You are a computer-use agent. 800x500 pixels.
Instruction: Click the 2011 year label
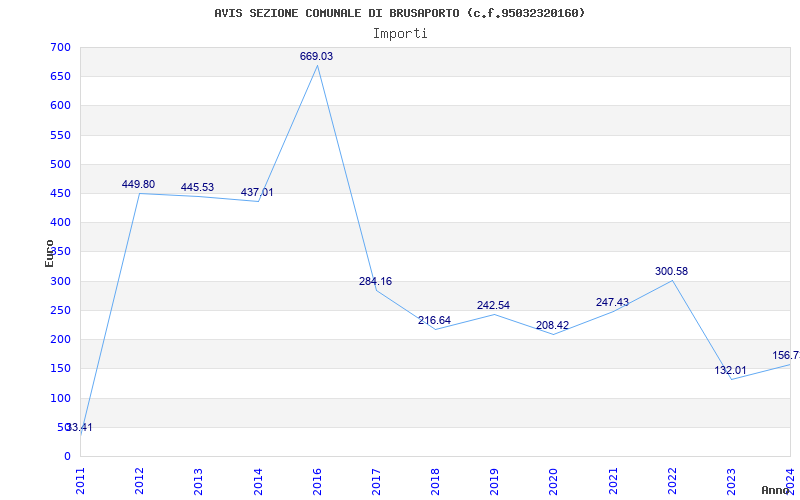pyautogui.click(x=80, y=481)
